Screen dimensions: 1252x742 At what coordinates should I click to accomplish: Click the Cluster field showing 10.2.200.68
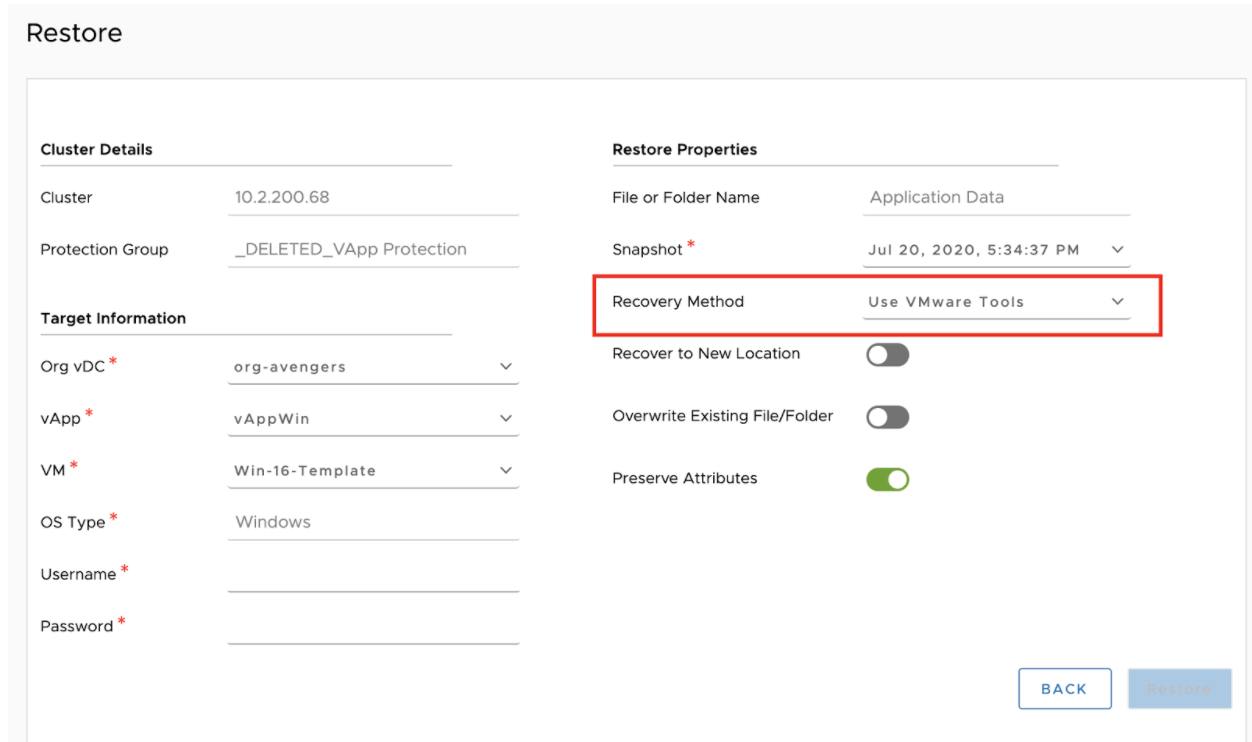(x=372, y=198)
